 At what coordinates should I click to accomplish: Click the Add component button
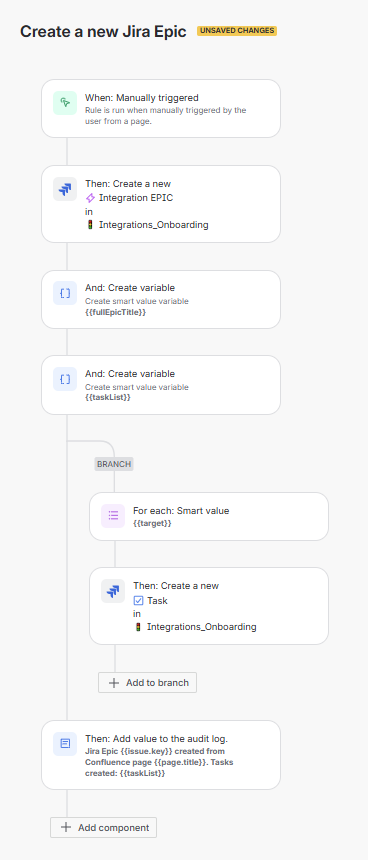[x=104, y=828]
